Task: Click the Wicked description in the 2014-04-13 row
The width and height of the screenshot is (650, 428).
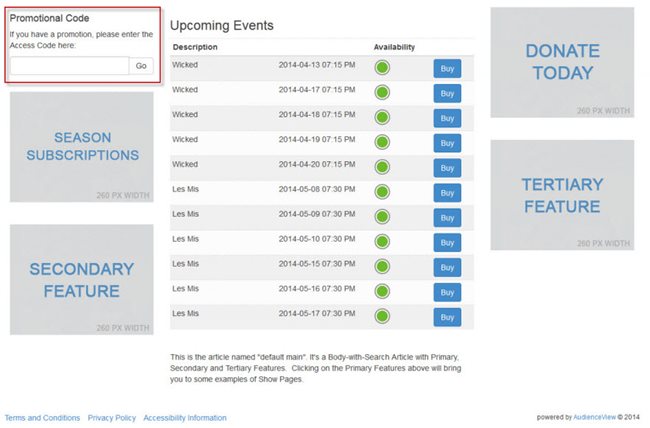Action: tap(185, 65)
